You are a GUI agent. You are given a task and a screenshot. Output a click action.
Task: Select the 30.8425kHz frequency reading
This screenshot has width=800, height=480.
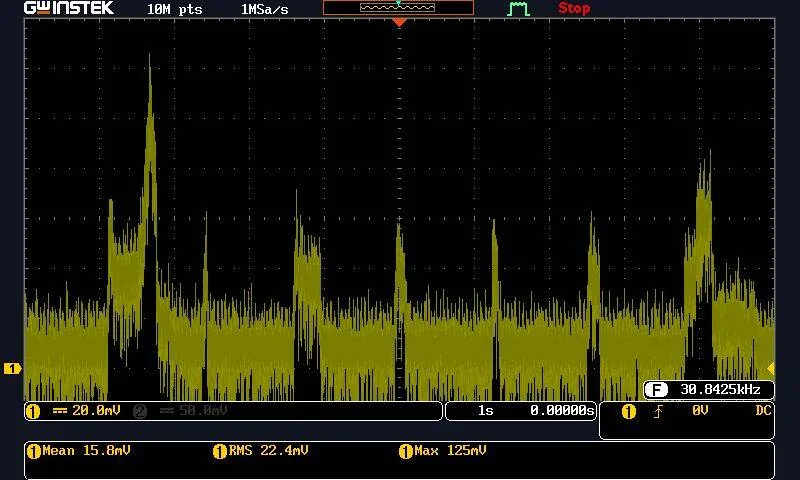[x=720, y=390]
